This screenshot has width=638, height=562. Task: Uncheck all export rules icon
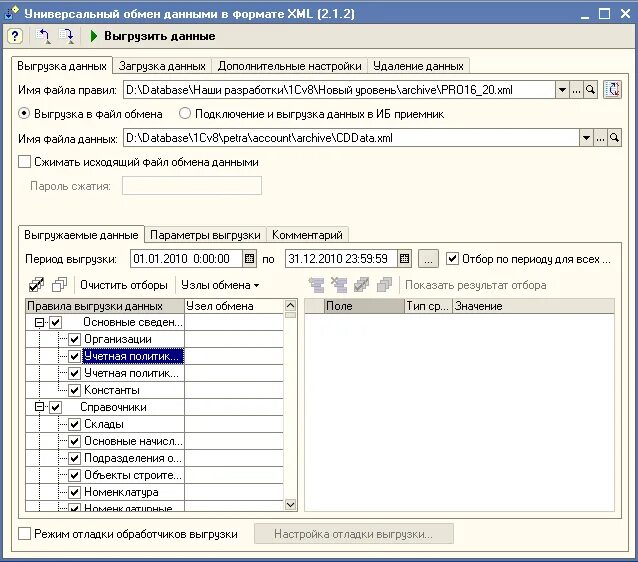(x=59, y=285)
